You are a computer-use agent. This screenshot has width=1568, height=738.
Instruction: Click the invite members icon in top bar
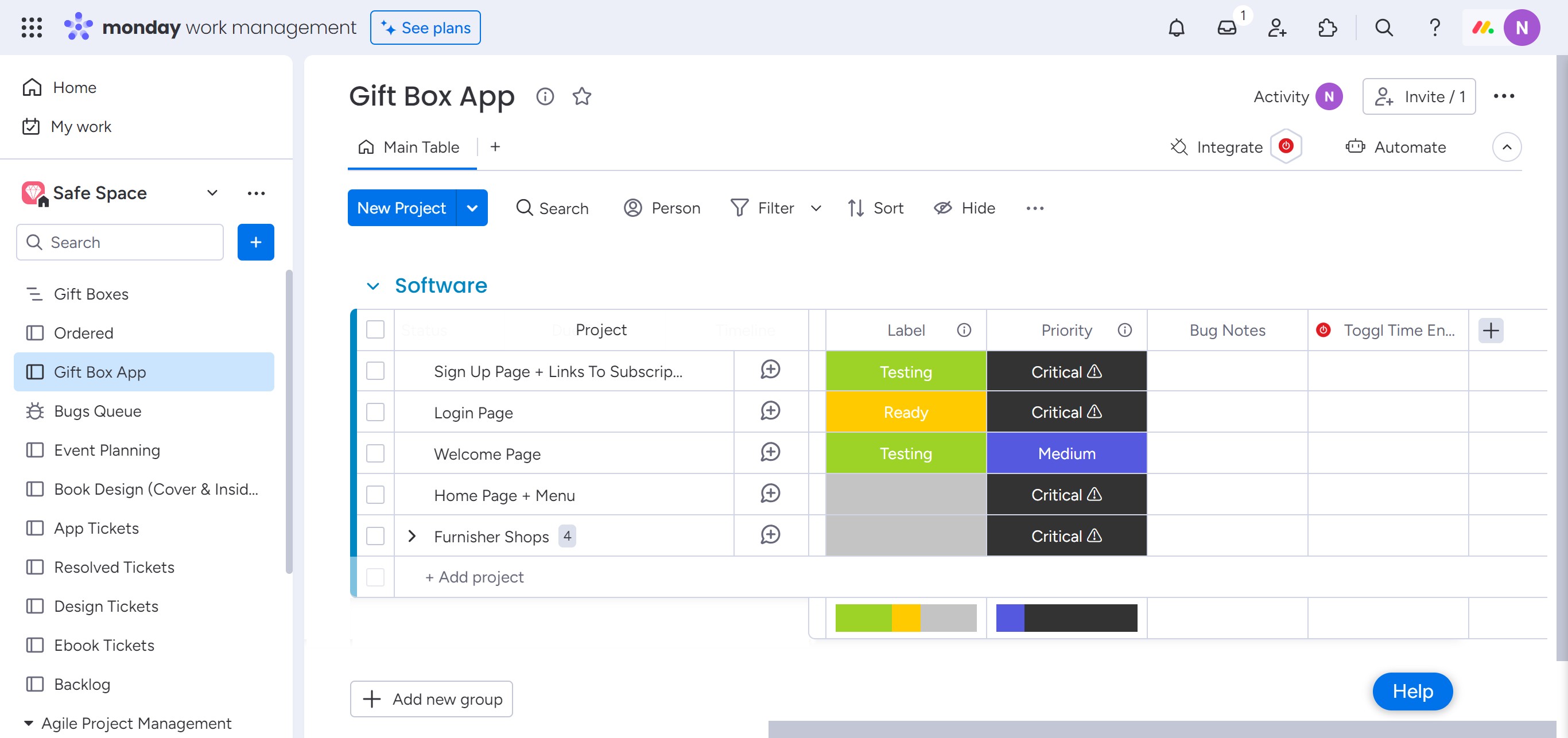(1276, 28)
